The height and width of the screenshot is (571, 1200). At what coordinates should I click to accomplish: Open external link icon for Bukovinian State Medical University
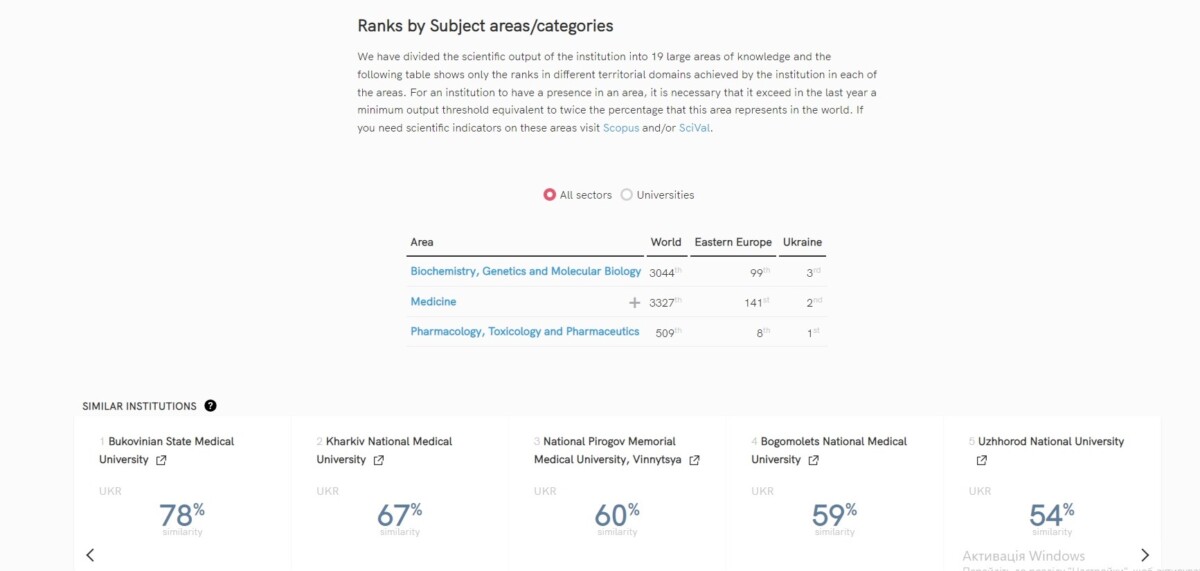click(162, 460)
